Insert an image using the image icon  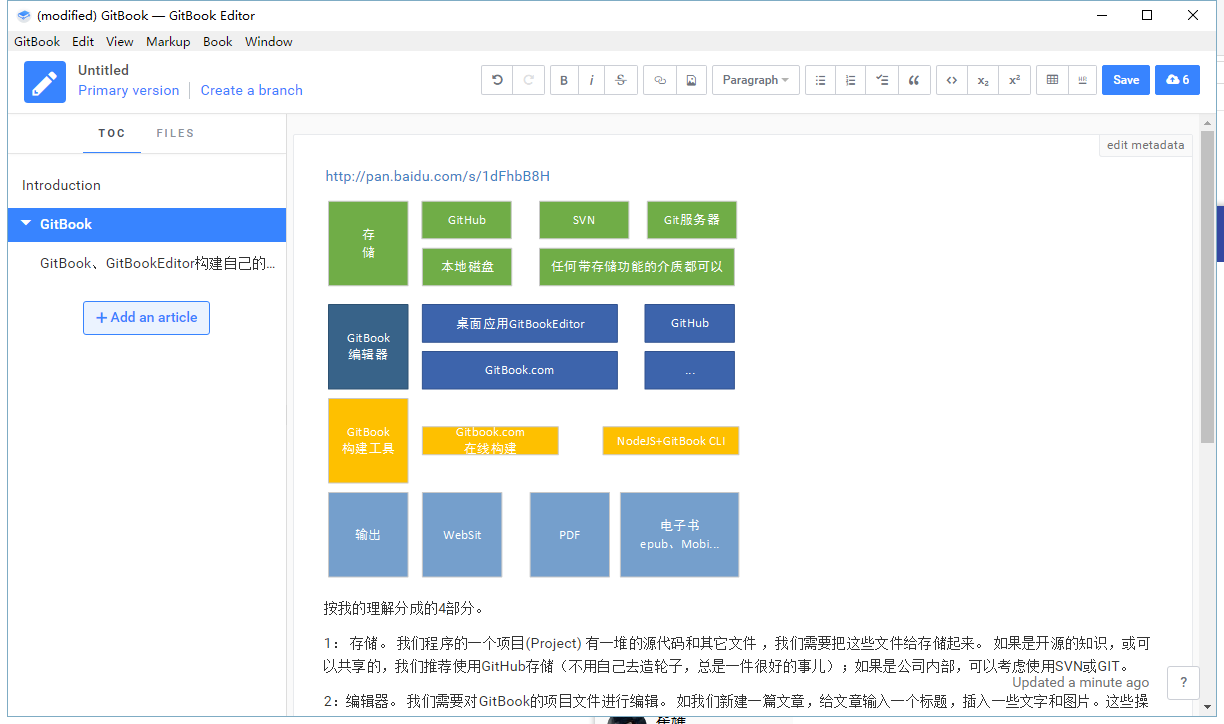[691, 80]
